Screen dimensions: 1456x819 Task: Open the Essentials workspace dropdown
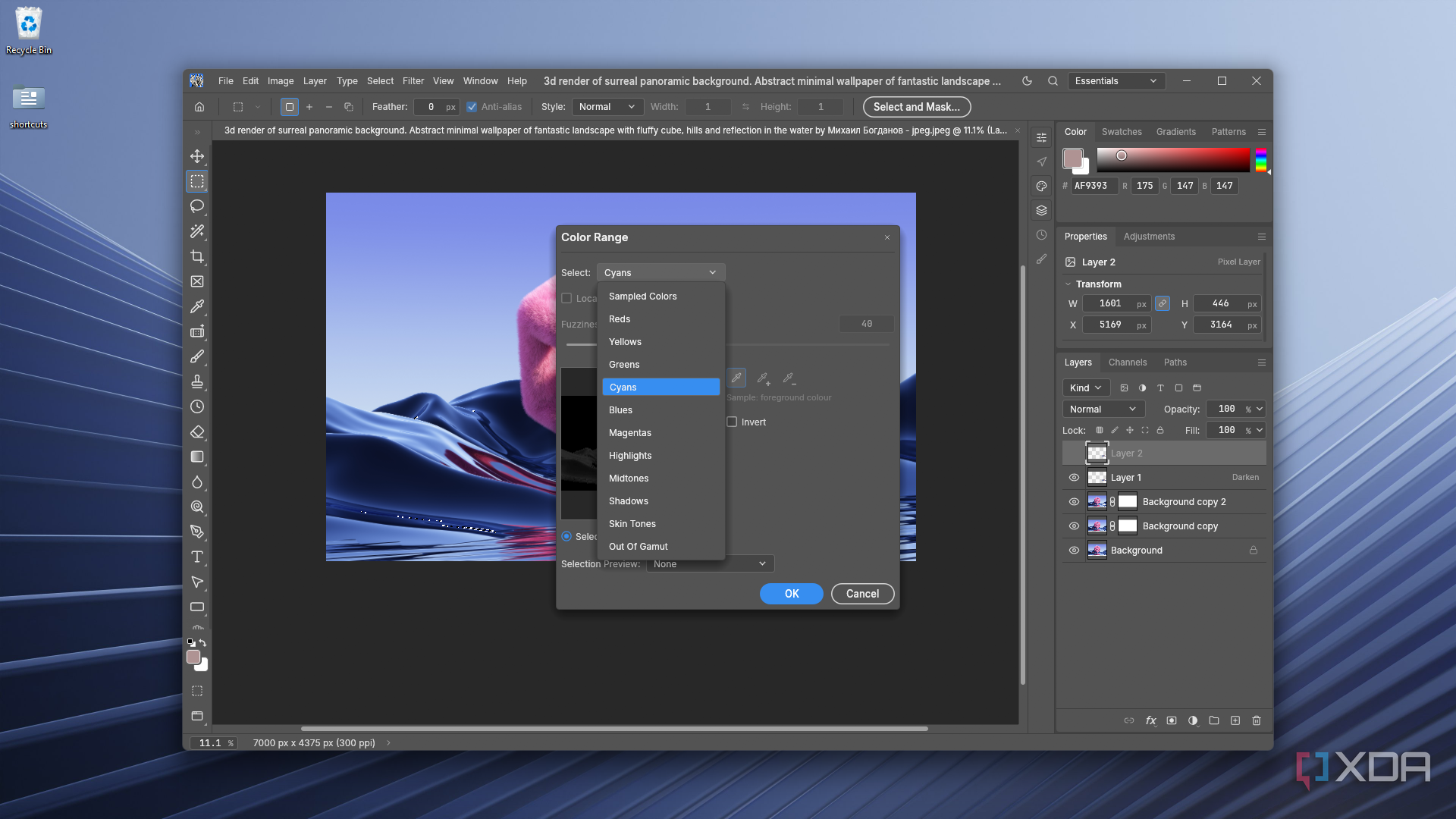coord(1116,81)
